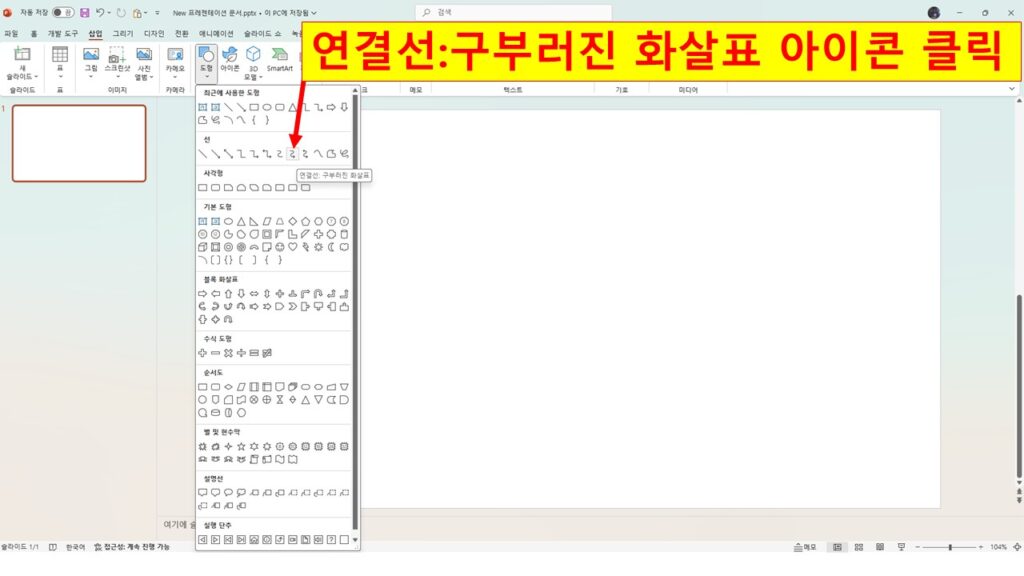1024x576 pixels.
Task: Switch to reading view icon
Action: 880,547
